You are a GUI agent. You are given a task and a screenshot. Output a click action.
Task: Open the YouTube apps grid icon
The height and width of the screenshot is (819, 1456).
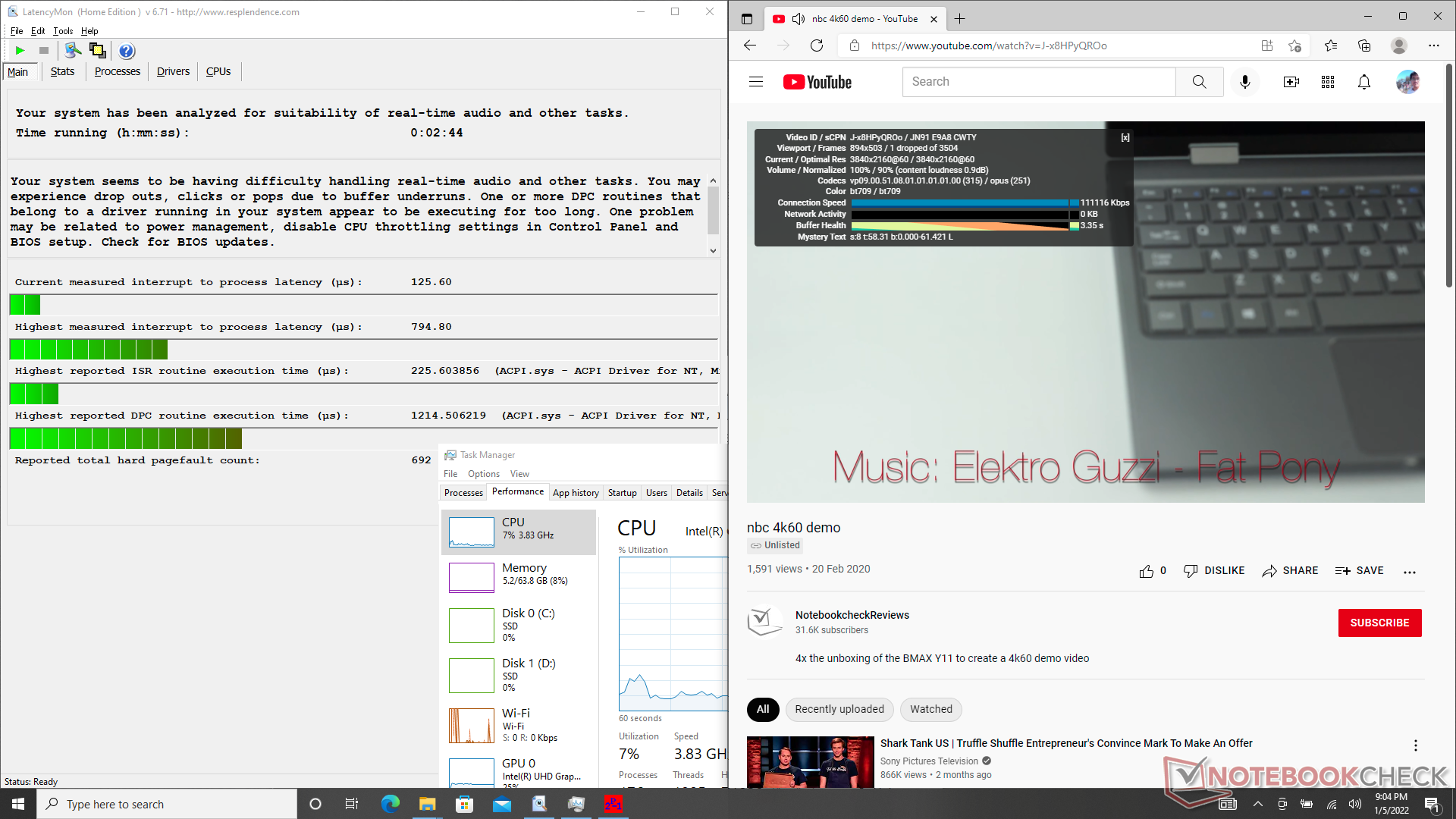(x=1327, y=82)
